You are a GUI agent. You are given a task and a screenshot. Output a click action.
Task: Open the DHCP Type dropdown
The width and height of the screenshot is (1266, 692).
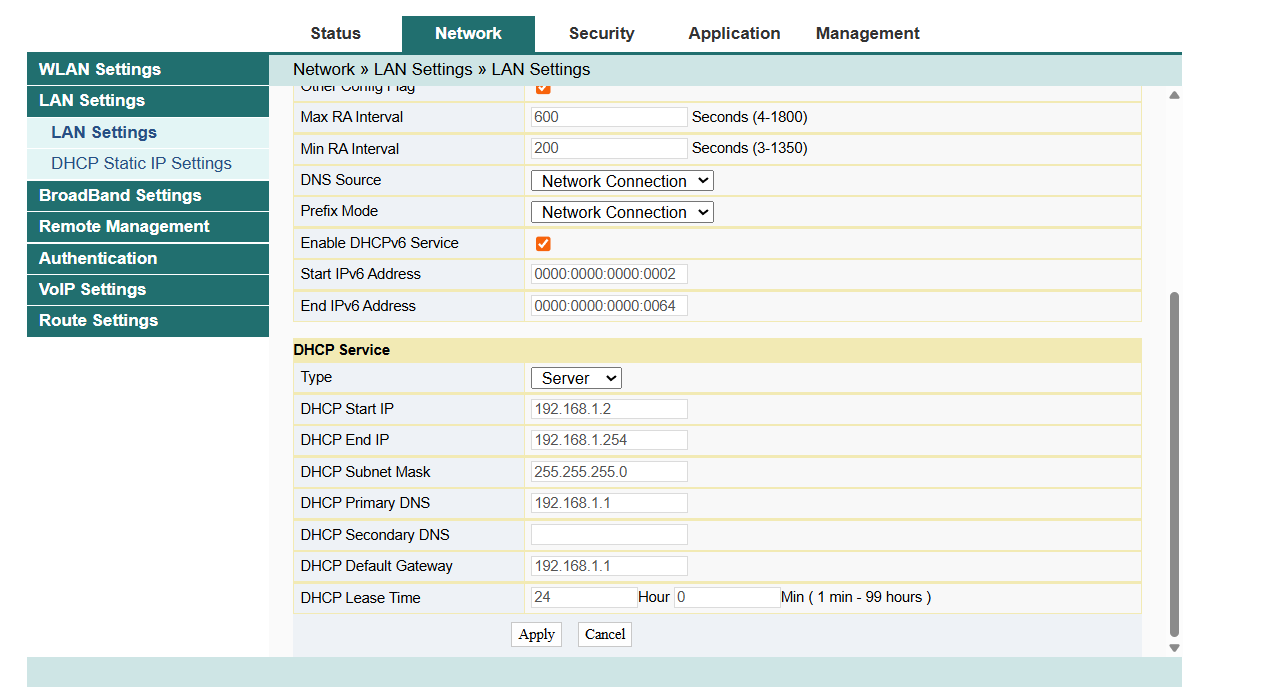coord(576,378)
